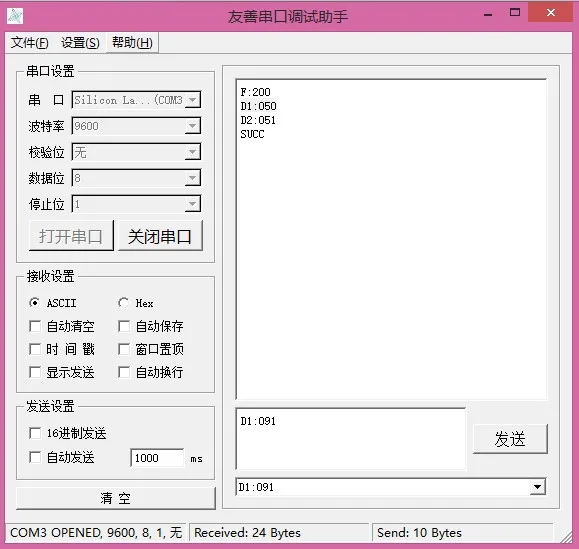
Task: Click the 关闭串口 button
Action: click(160, 236)
